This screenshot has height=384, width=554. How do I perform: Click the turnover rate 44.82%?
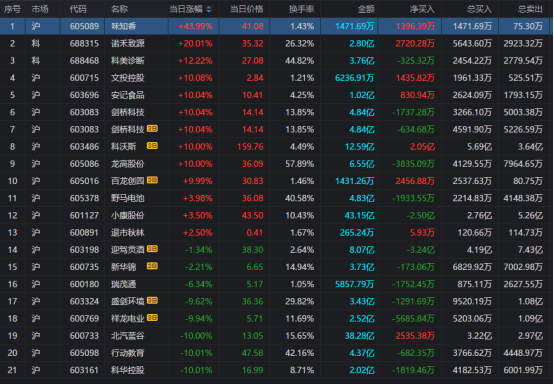click(300, 61)
